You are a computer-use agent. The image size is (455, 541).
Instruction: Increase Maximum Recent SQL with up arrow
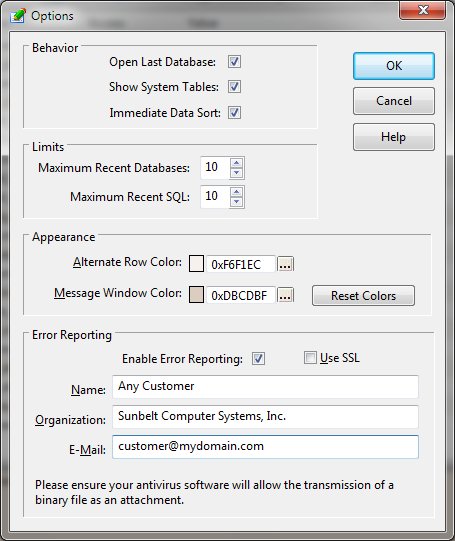point(237,192)
